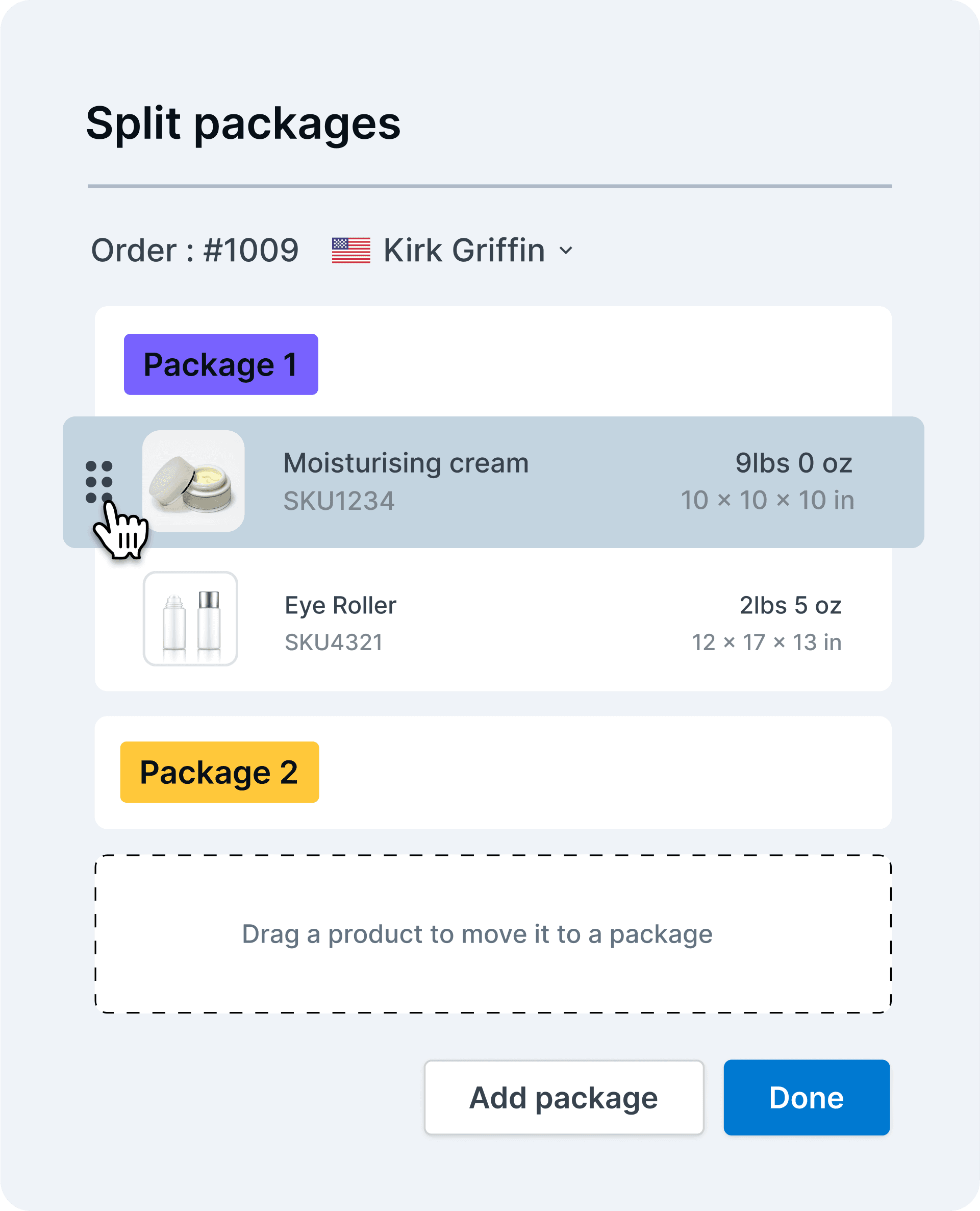The width and height of the screenshot is (980, 1211).
Task: Click the 10 × 10 × 10 in dimensions
Action: [767, 500]
